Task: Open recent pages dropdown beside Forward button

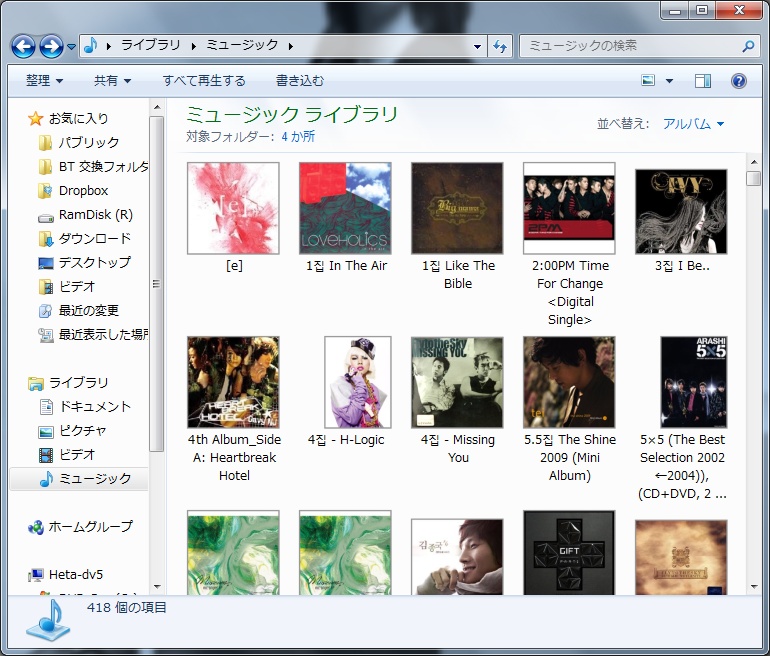Action: point(72,47)
